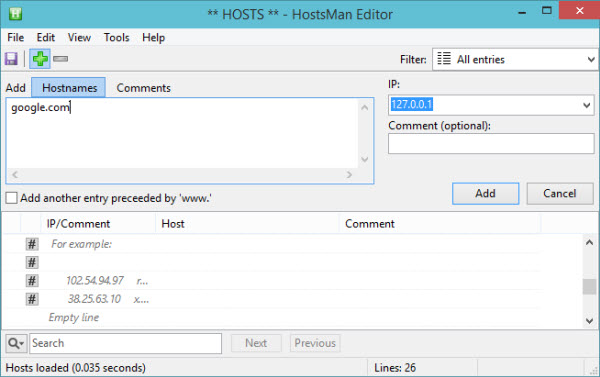This screenshot has width=600, height=377.
Task: Click the Comment column header
Action: point(440,224)
